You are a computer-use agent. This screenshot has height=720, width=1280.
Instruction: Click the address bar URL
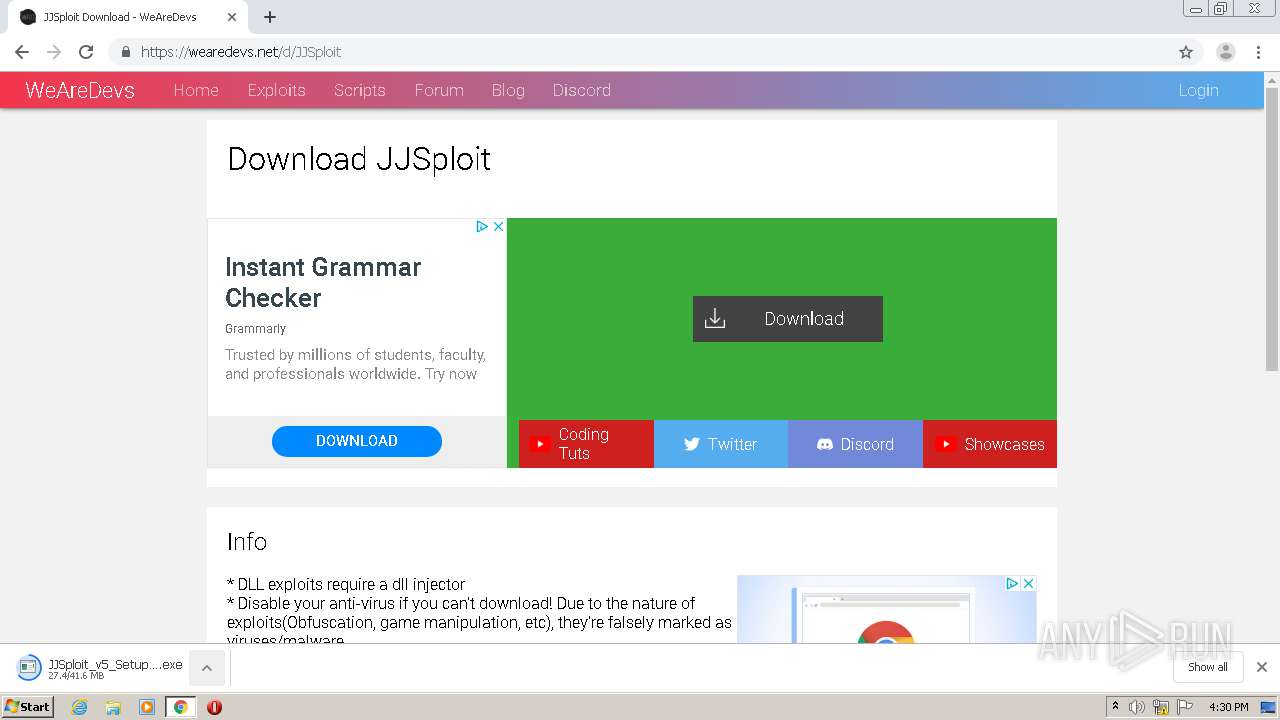[x=241, y=52]
